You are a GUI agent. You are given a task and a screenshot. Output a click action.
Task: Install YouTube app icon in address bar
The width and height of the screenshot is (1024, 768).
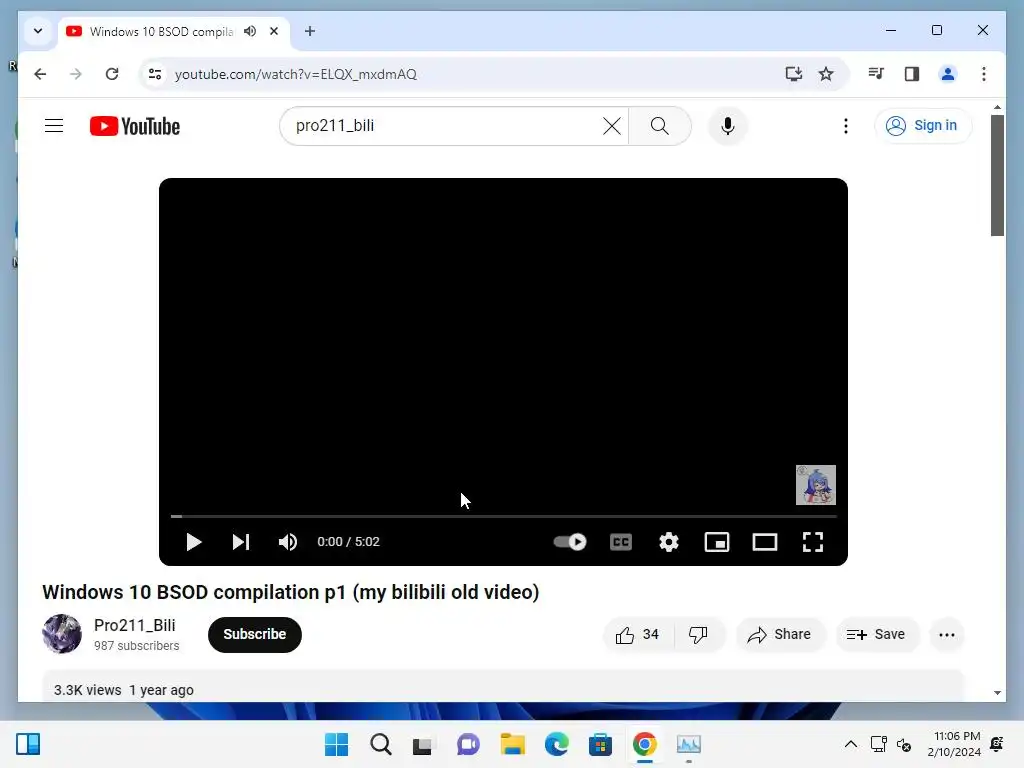click(793, 74)
